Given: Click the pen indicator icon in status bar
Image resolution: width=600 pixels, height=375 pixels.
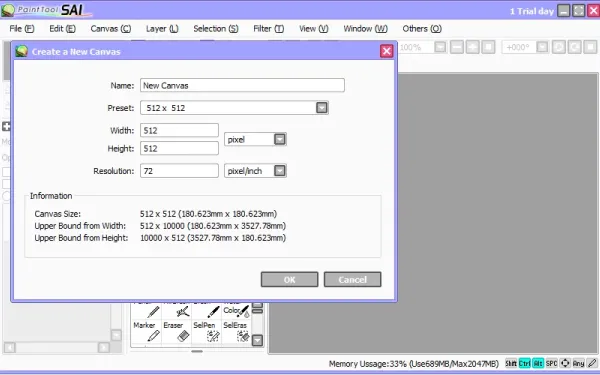Looking at the screenshot, I should pyautogui.click(x=592, y=363).
